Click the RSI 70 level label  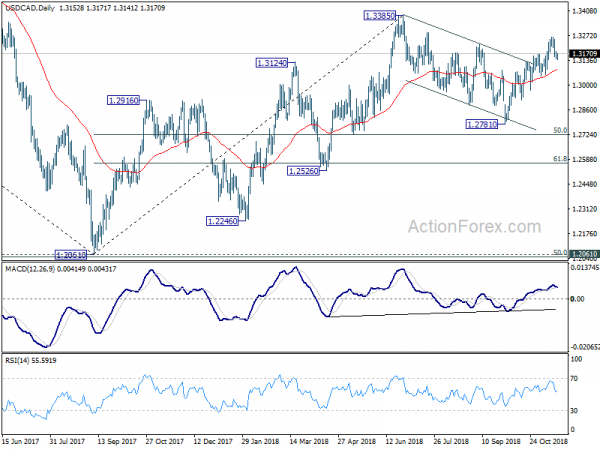[x=574, y=378]
